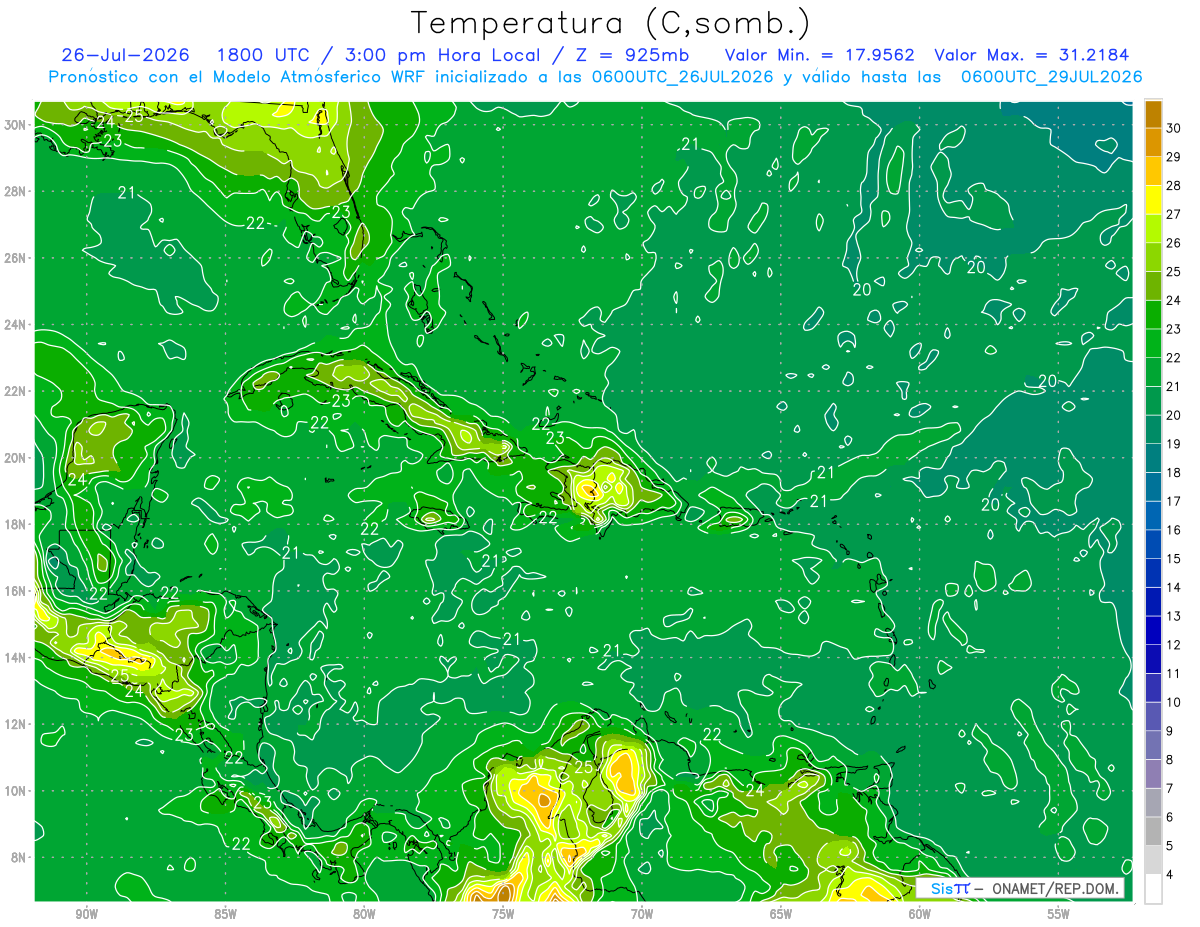1200x927 pixels.
Task: Click the blue color bar swatch between 15 and 16
Action: tap(1153, 545)
